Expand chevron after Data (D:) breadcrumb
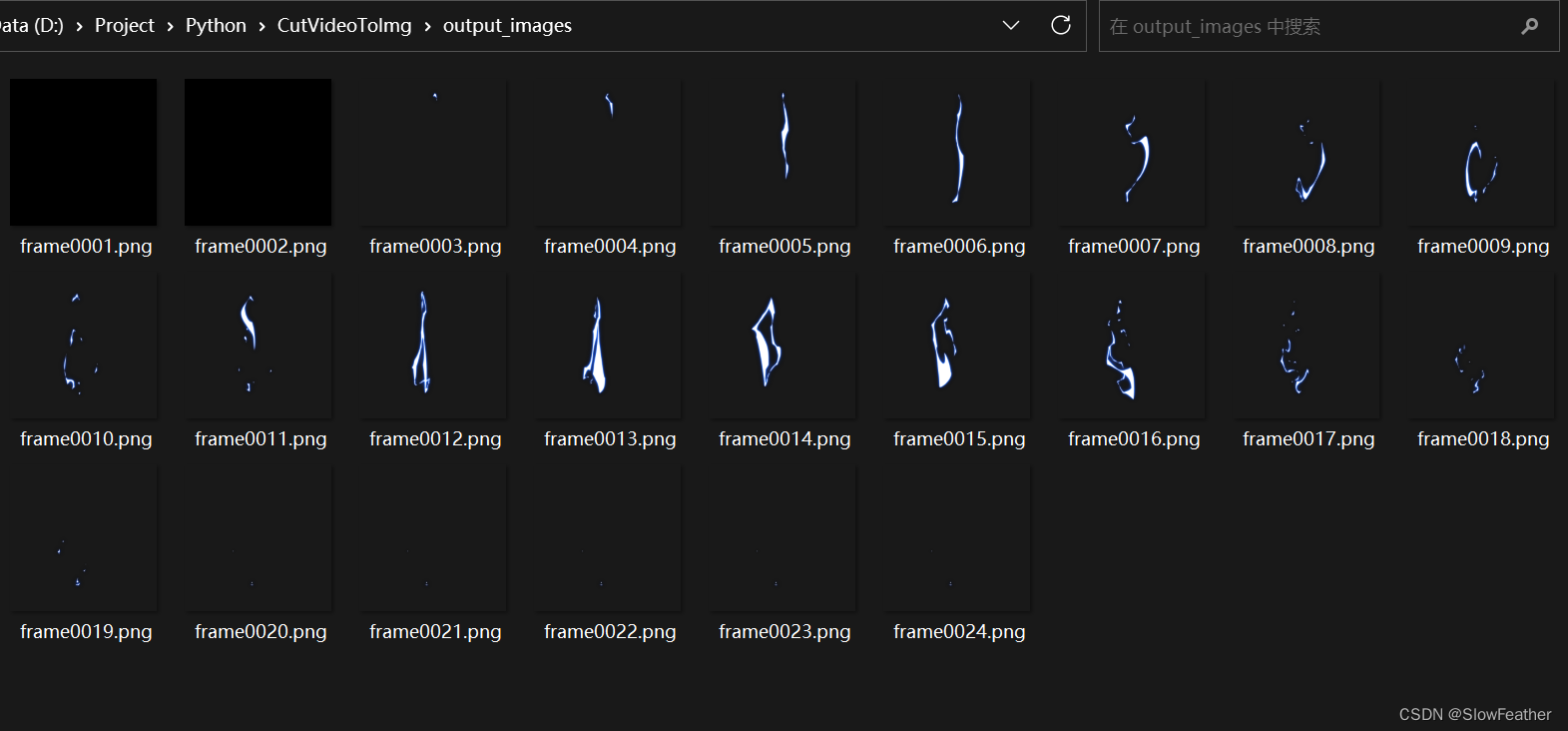The image size is (1568, 731). pyautogui.click(x=79, y=26)
